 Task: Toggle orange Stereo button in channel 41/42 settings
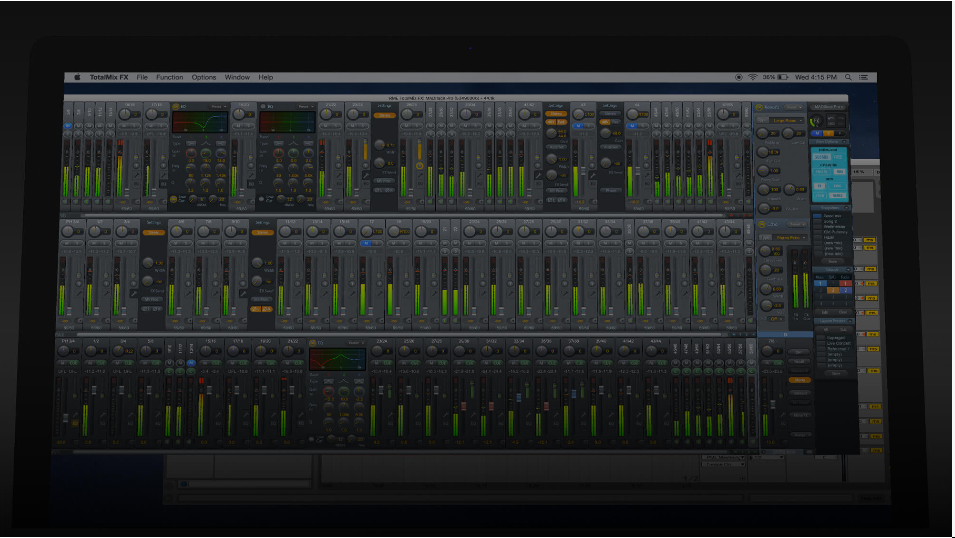click(555, 113)
